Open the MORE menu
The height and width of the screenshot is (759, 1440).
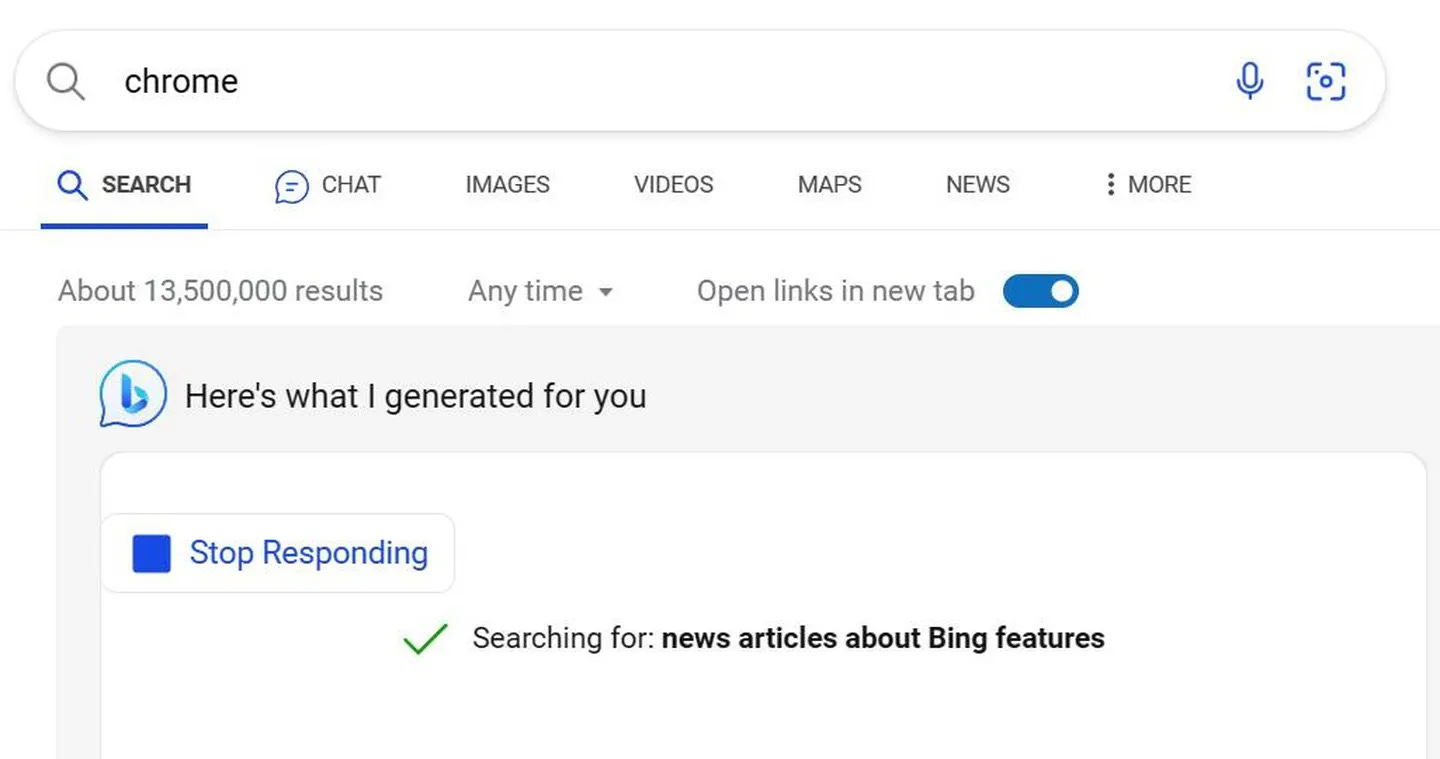(1148, 185)
